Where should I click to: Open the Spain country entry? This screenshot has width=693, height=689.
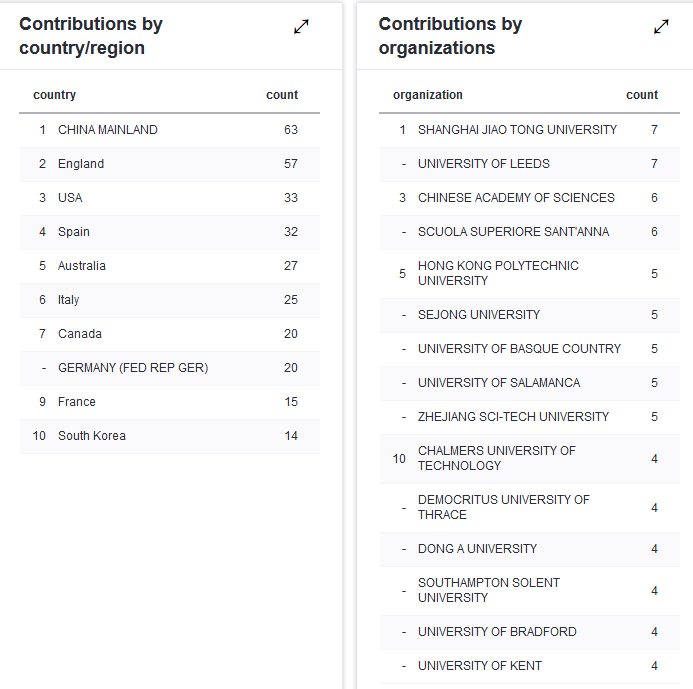[x=74, y=232]
